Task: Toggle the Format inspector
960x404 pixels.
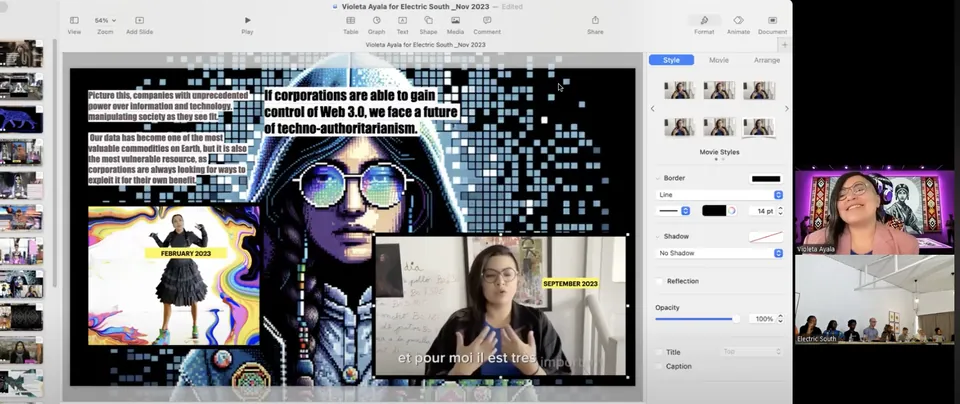Action: (704, 20)
